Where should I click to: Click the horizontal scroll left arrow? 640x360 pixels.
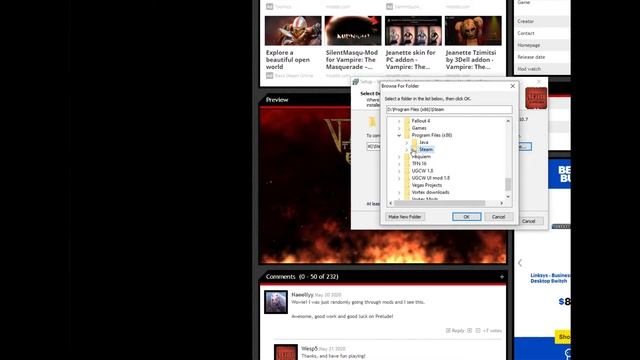[x=391, y=203]
